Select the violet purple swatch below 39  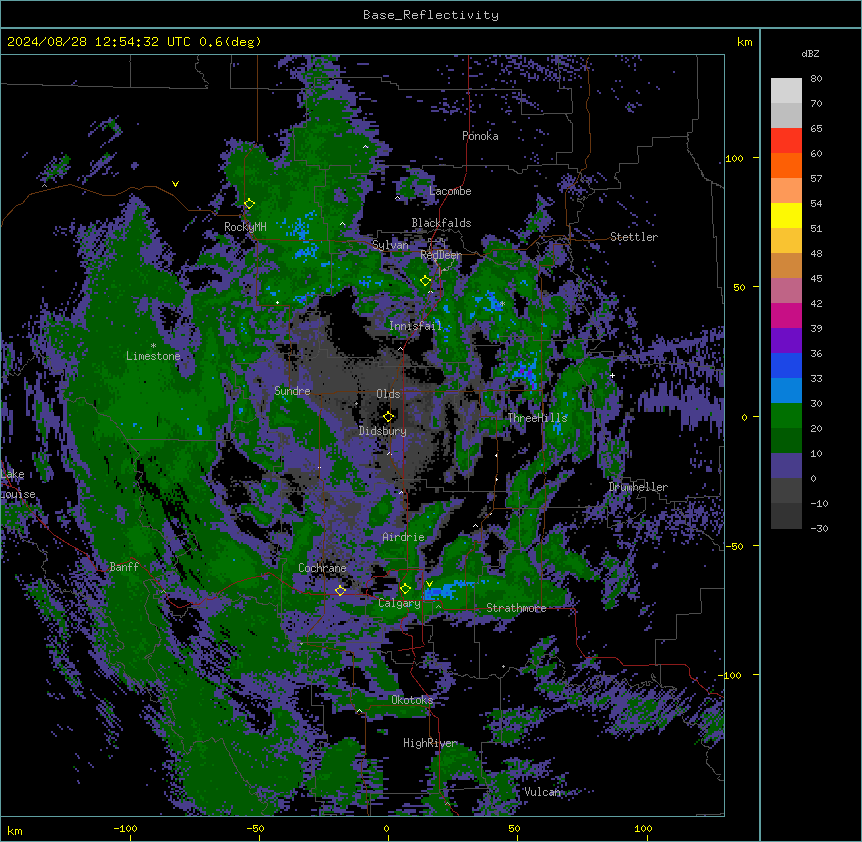[x=786, y=341]
